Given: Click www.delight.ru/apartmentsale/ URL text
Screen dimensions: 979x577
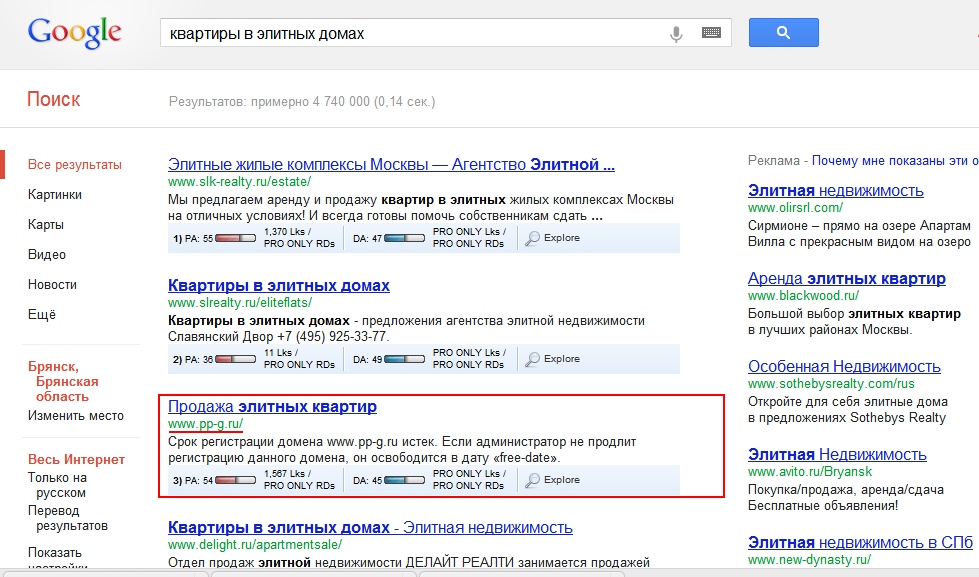Looking at the screenshot, I should pos(255,545).
